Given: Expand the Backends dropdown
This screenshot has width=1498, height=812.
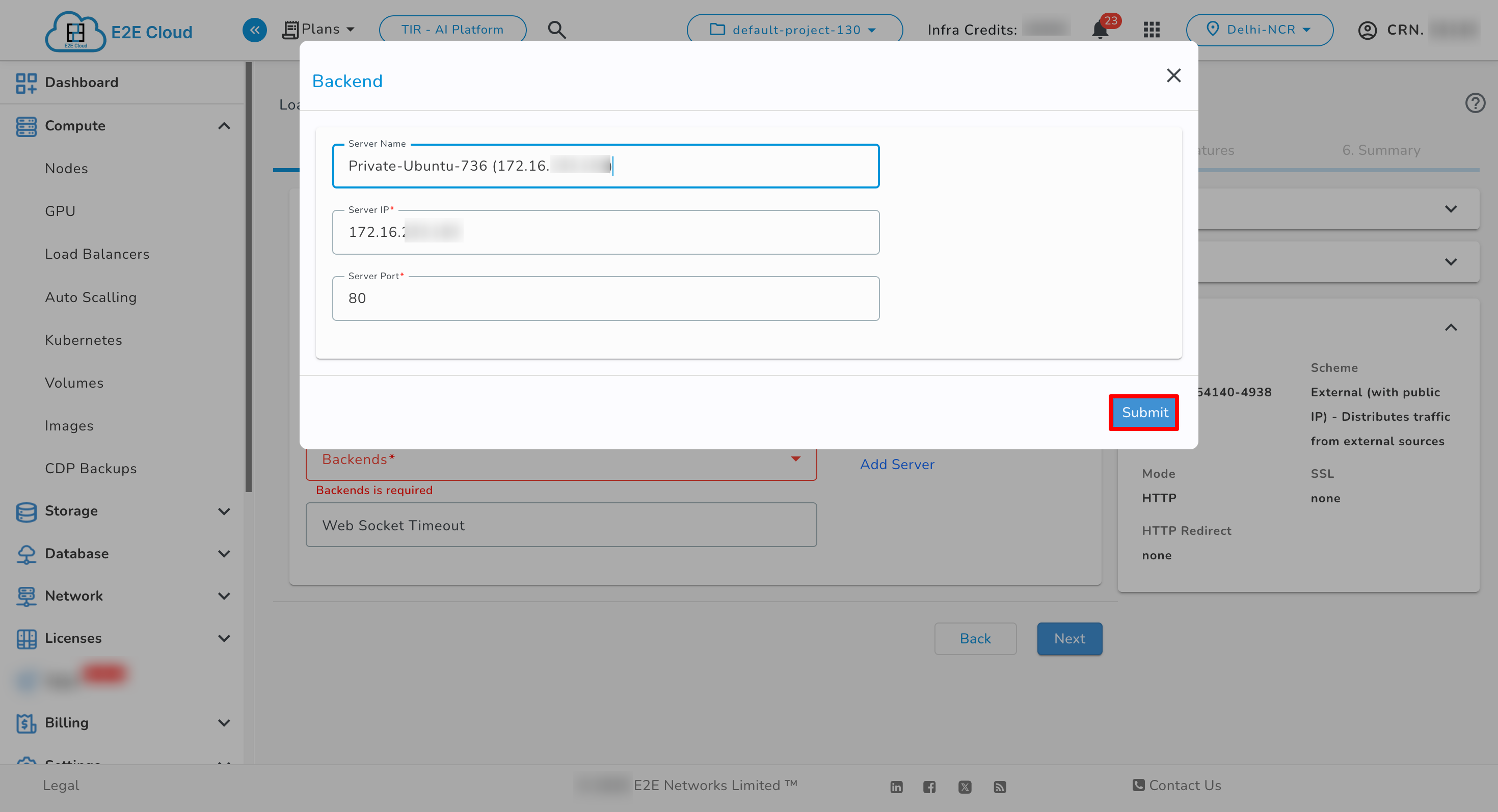Looking at the screenshot, I should tap(796, 459).
